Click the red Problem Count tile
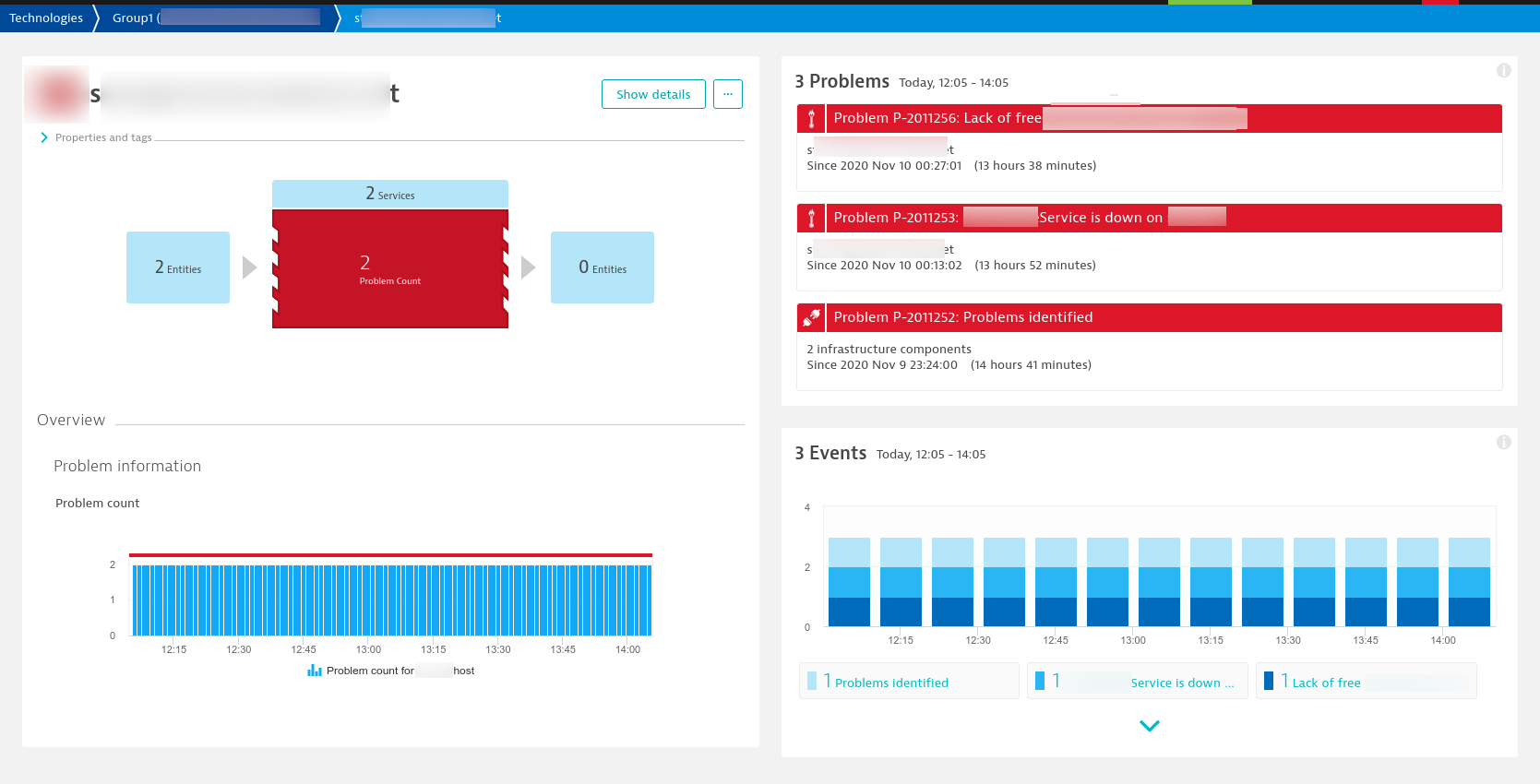This screenshot has height=784, width=1540. click(390, 269)
